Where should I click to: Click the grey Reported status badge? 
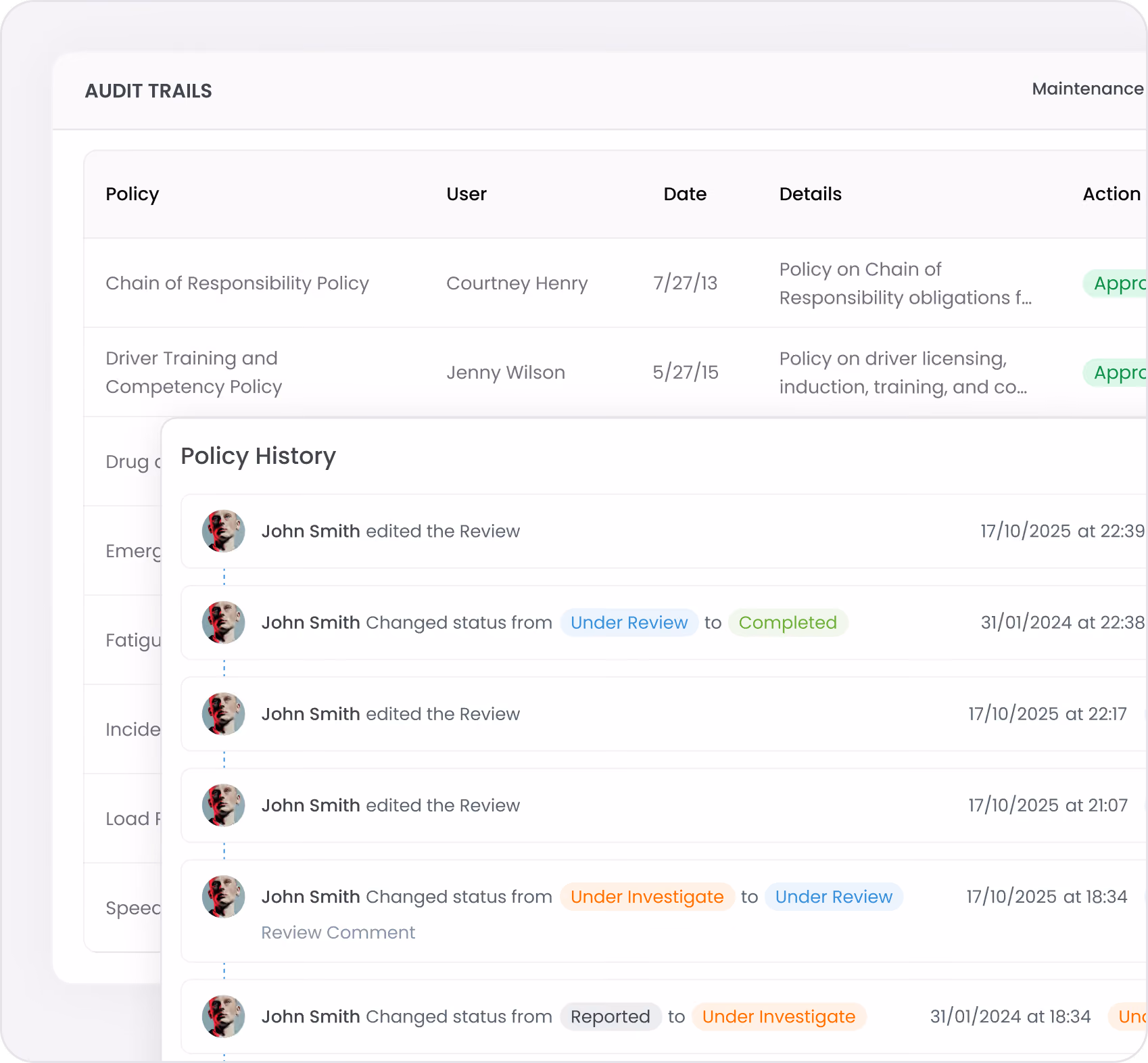pyautogui.click(x=611, y=1016)
